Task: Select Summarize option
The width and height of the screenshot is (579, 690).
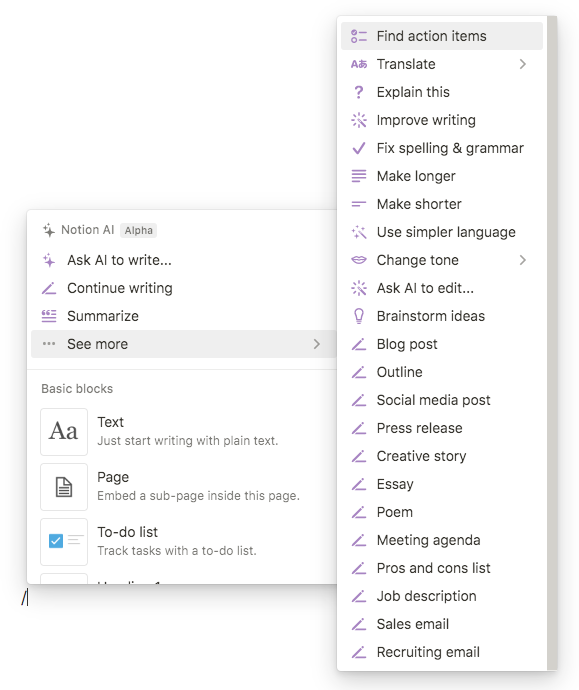Action: click(x=183, y=316)
